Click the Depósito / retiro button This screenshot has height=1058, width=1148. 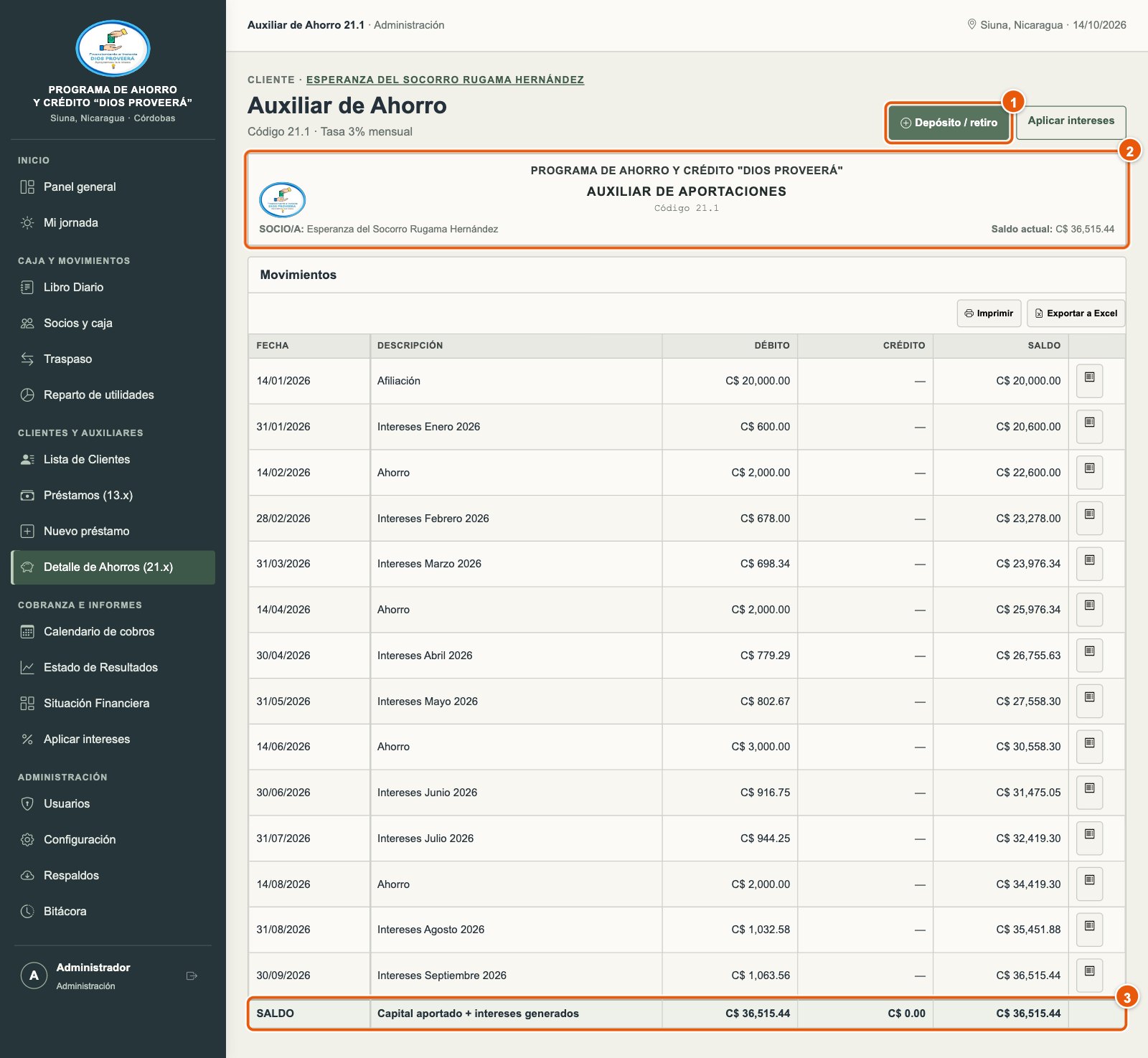[x=949, y=123]
